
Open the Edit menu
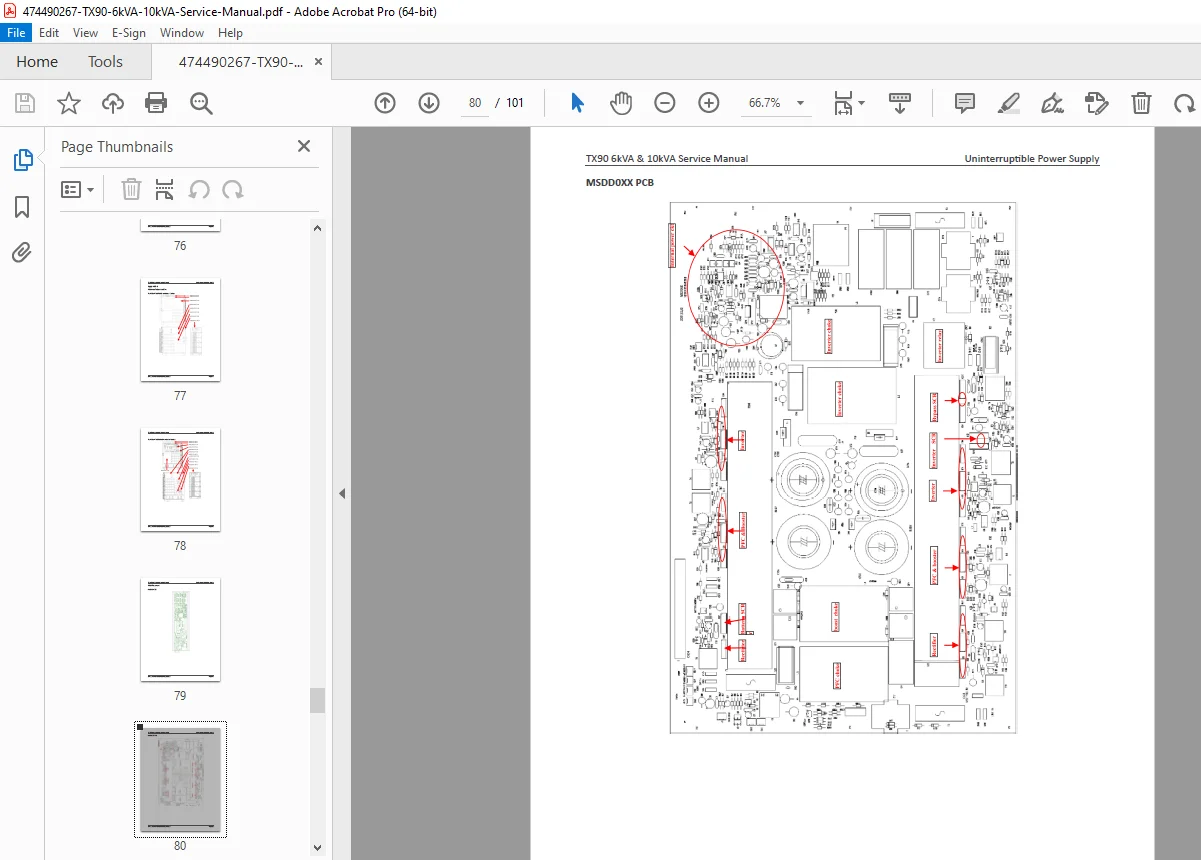coord(49,32)
